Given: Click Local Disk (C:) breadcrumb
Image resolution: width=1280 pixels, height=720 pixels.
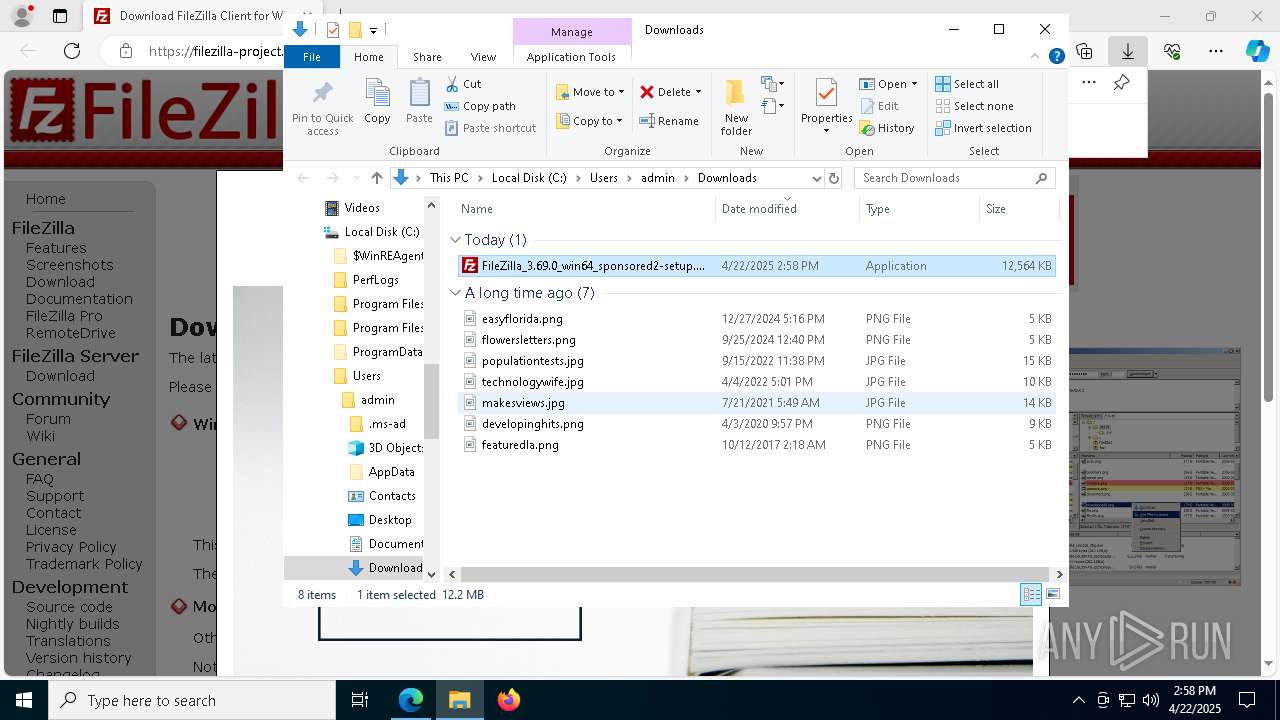Looking at the screenshot, I should [529, 178].
